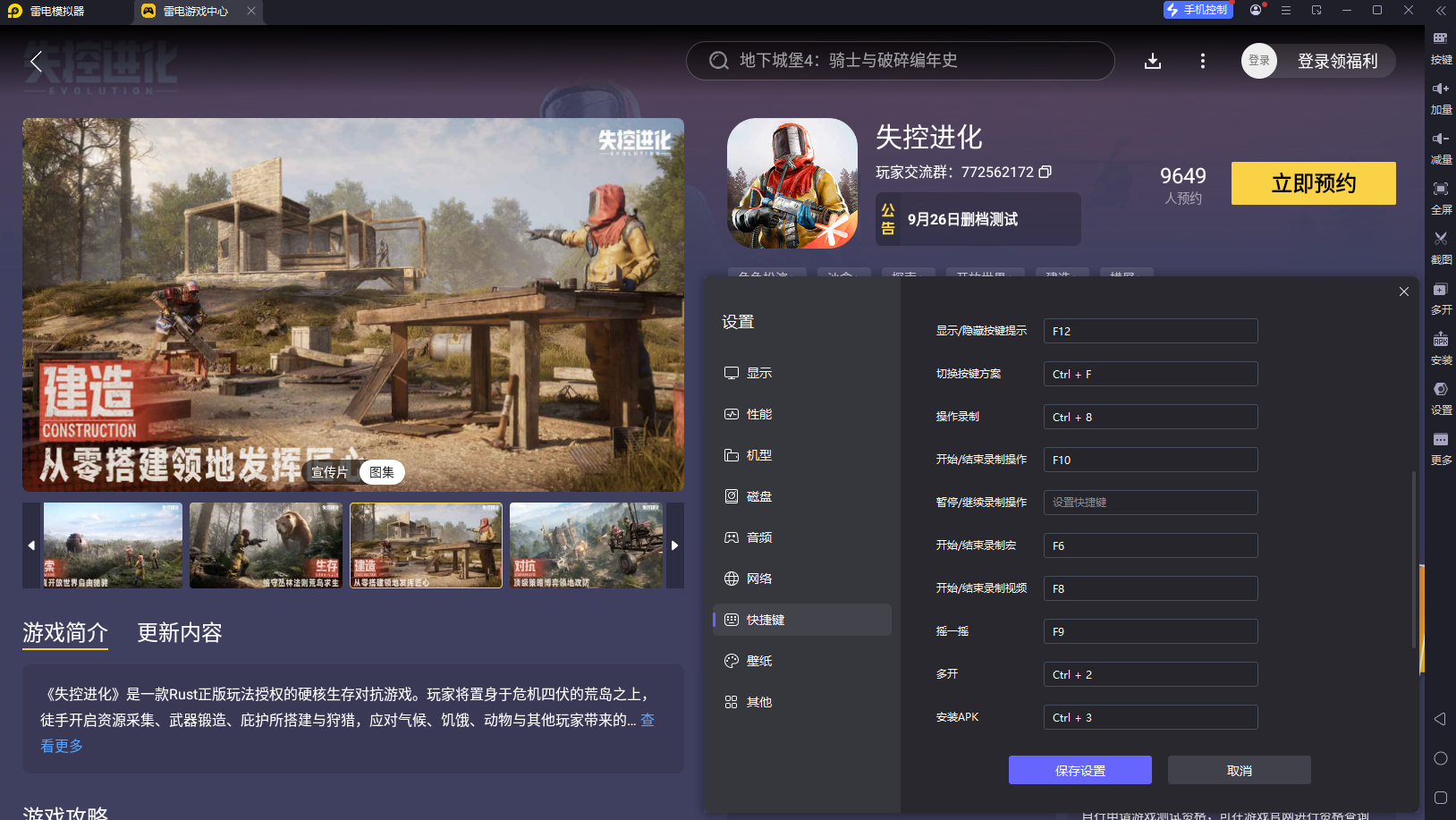Edit the 开始/结束录制操作 shortcut field
Viewport: 1456px width, 820px height.
tap(1151, 460)
